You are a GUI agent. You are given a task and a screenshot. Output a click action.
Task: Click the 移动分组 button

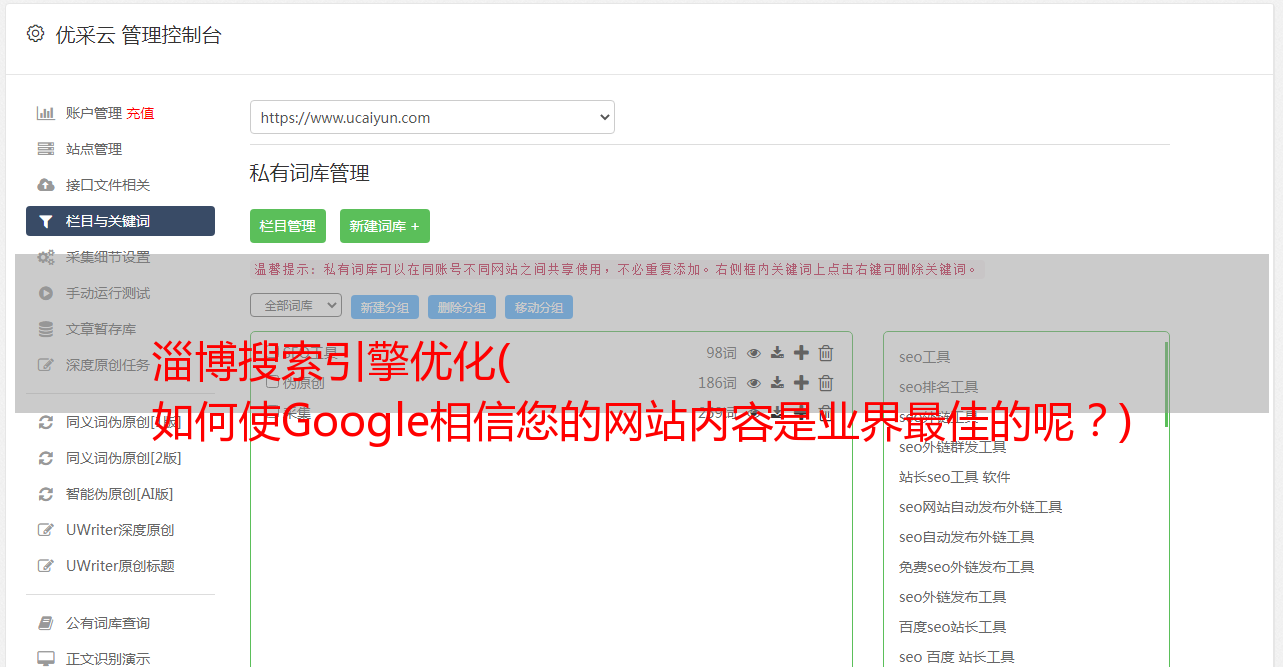point(539,307)
